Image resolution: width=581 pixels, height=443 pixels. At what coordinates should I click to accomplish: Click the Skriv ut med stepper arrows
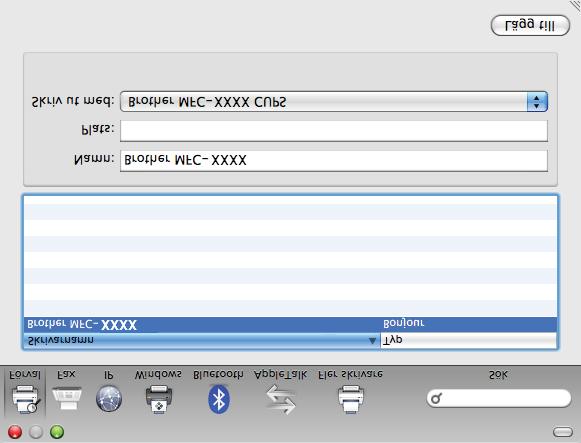537,101
